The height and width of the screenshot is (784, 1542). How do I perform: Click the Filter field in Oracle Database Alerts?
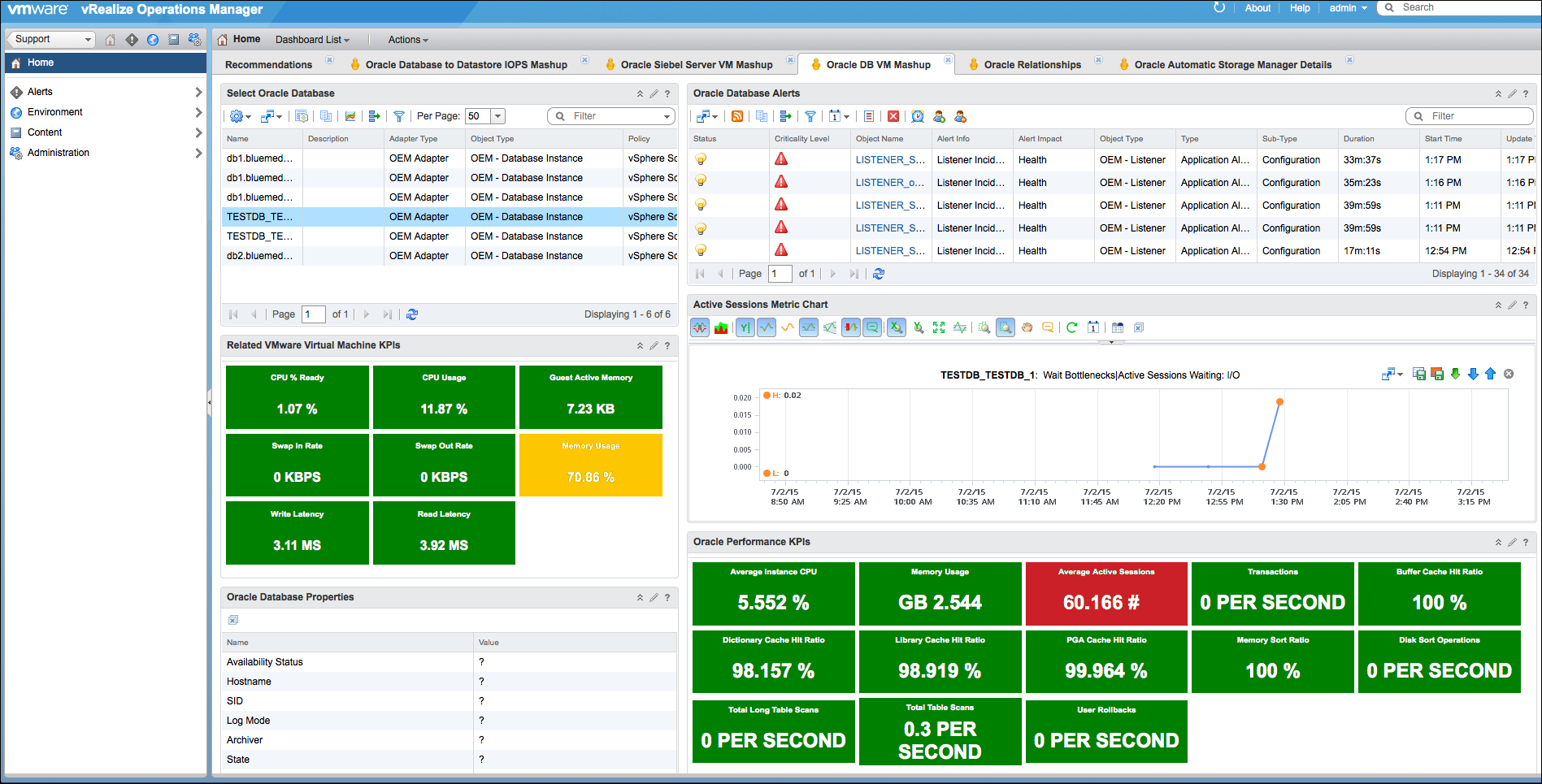point(1470,116)
